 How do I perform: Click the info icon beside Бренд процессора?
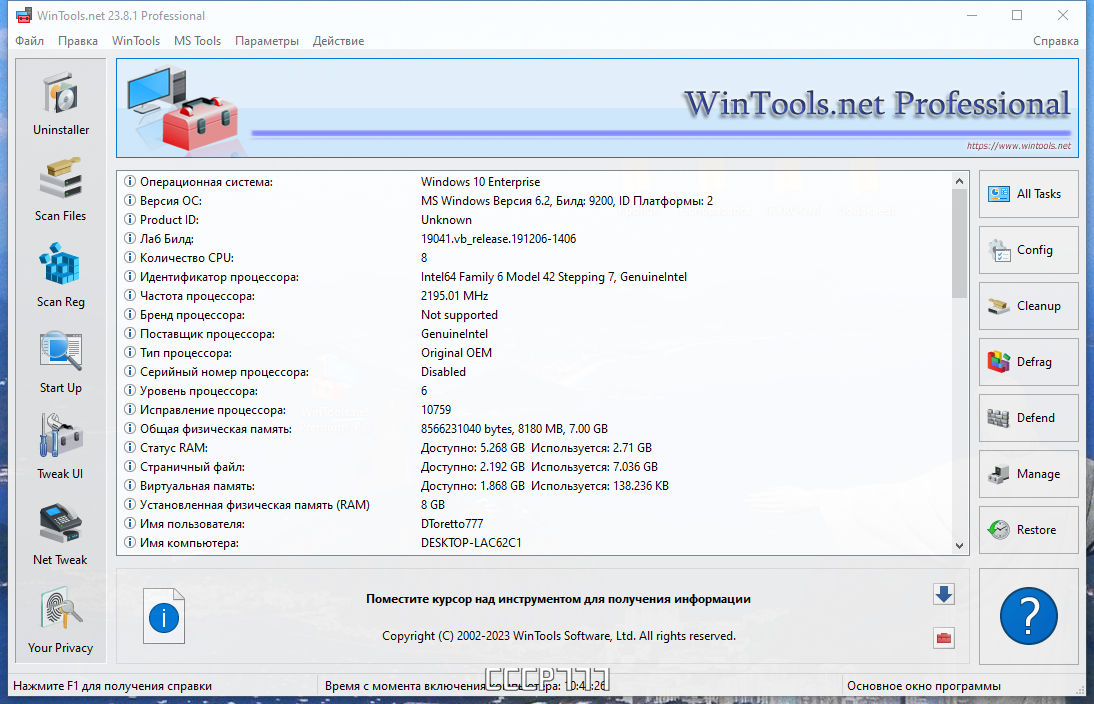coord(130,315)
